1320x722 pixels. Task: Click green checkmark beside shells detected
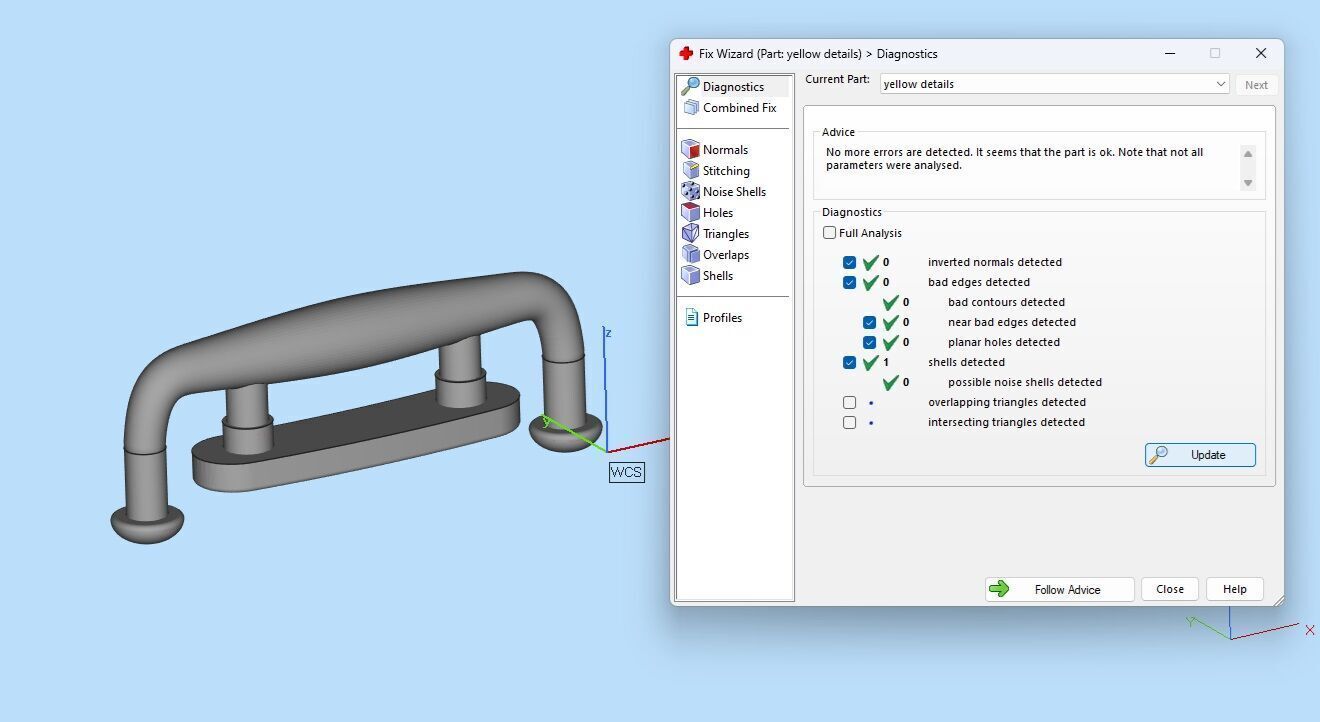tap(870, 362)
